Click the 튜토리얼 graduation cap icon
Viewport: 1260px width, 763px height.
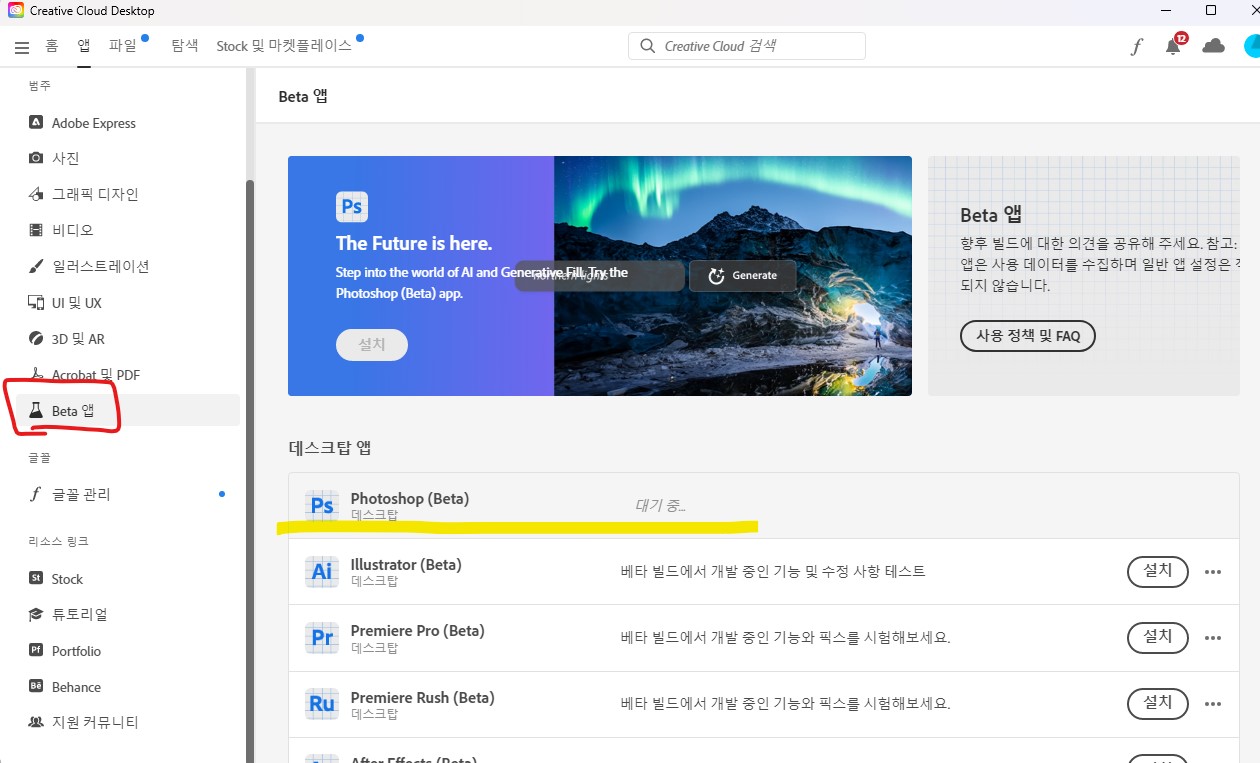point(36,614)
